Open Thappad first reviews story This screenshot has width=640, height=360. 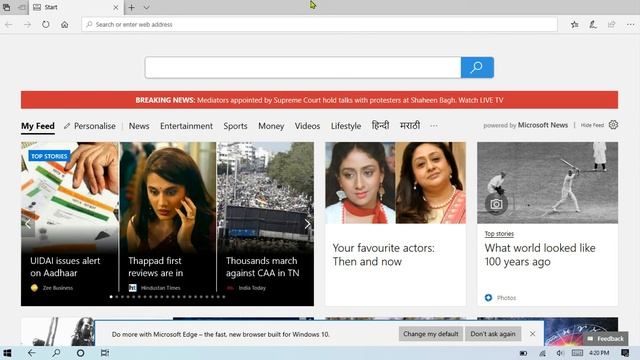pyautogui.click(x=156, y=267)
